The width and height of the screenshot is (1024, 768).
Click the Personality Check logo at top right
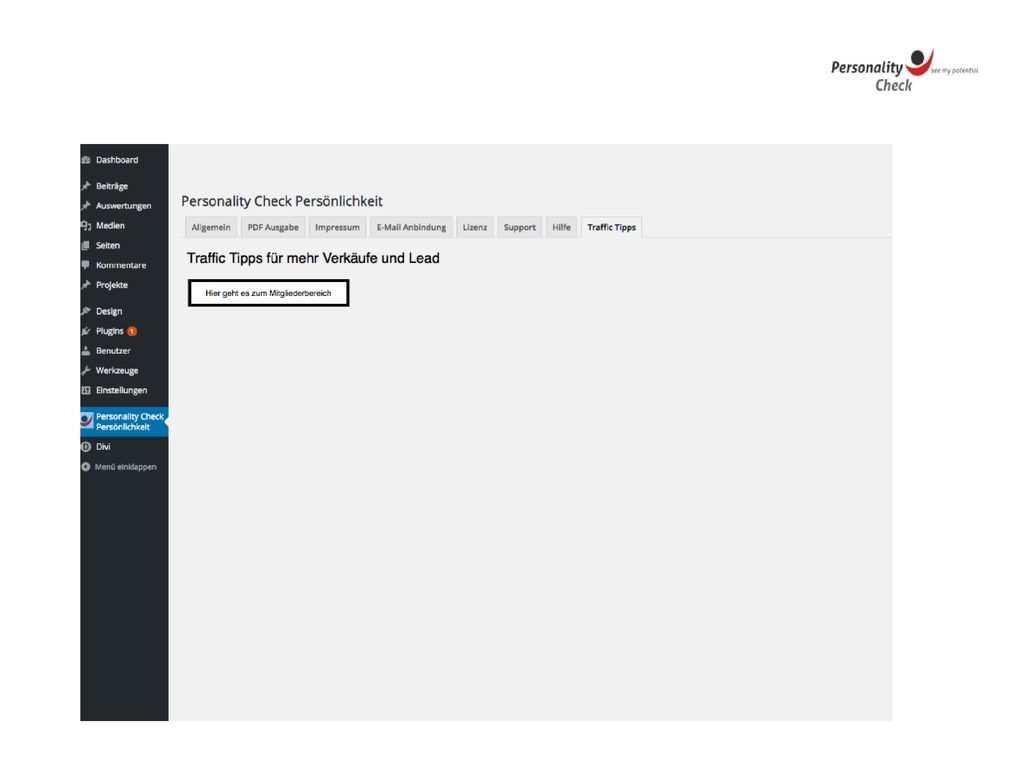tap(904, 71)
